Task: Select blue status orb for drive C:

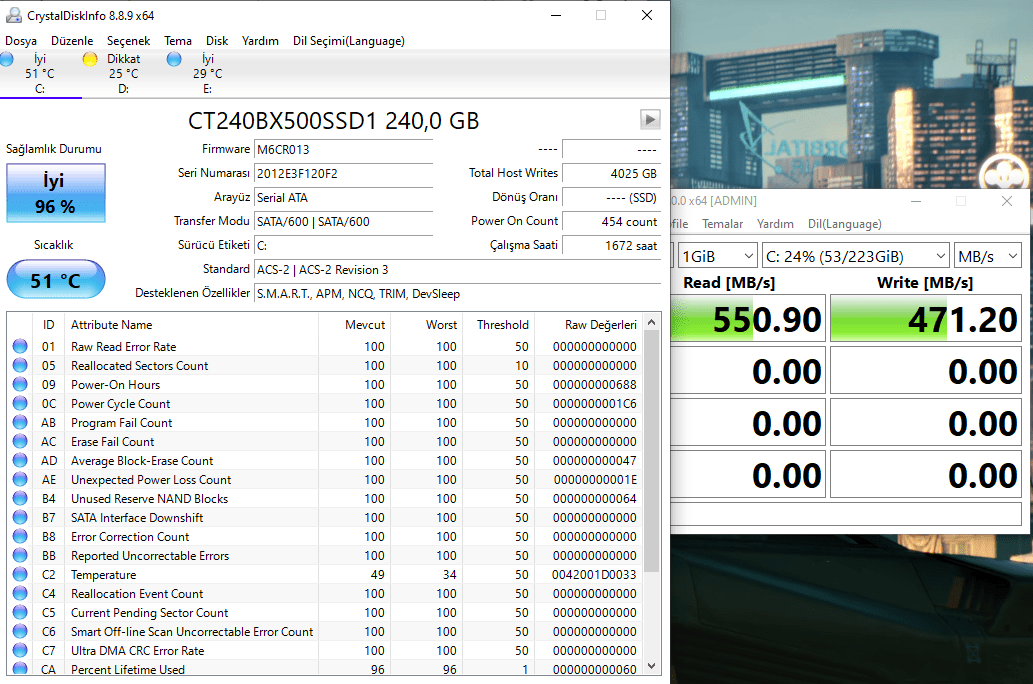Action: tap(7, 59)
